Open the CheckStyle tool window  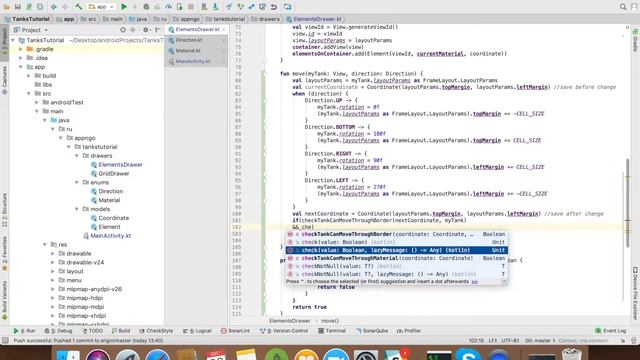[156, 331]
